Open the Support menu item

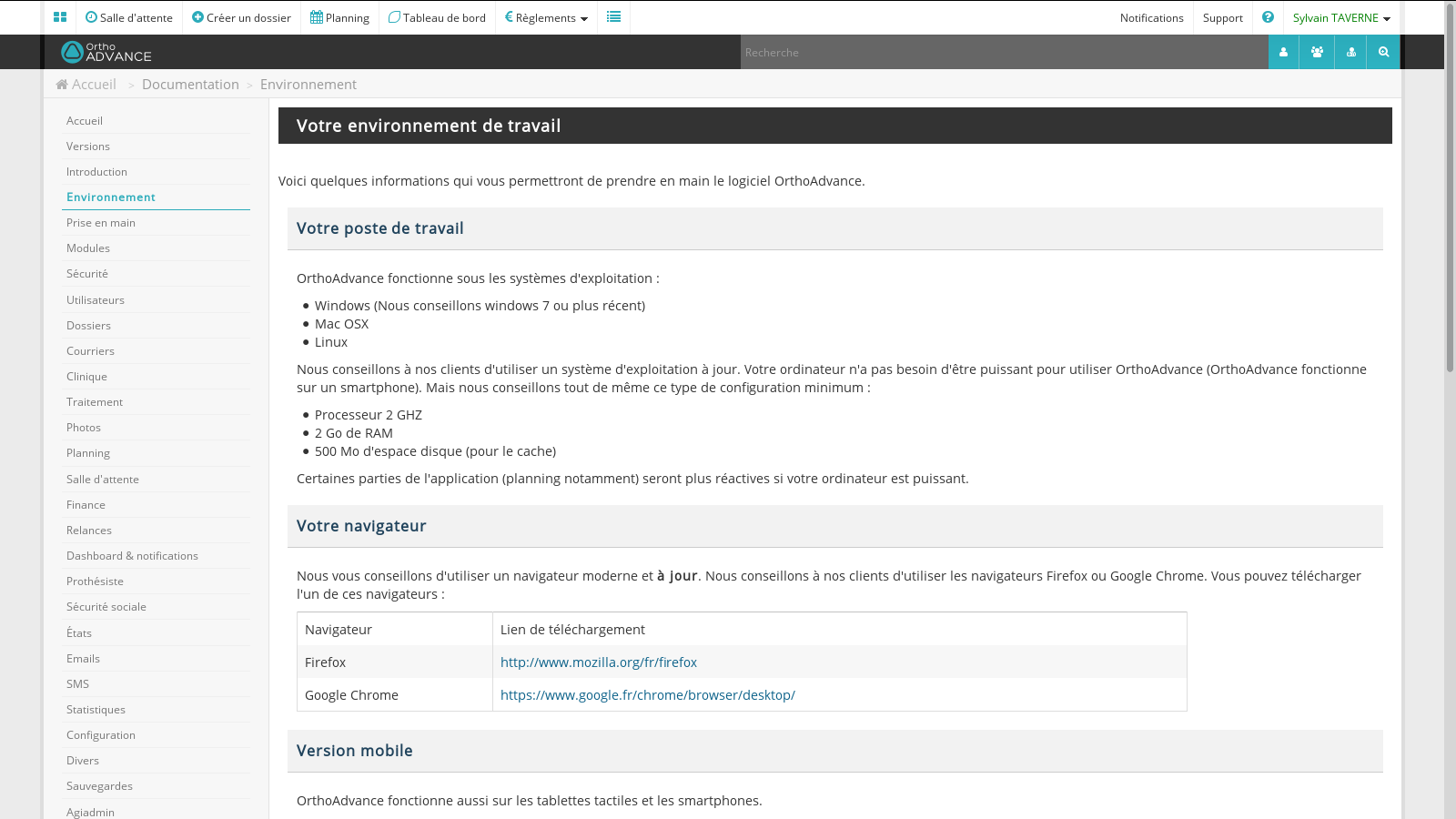coord(1223,17)
